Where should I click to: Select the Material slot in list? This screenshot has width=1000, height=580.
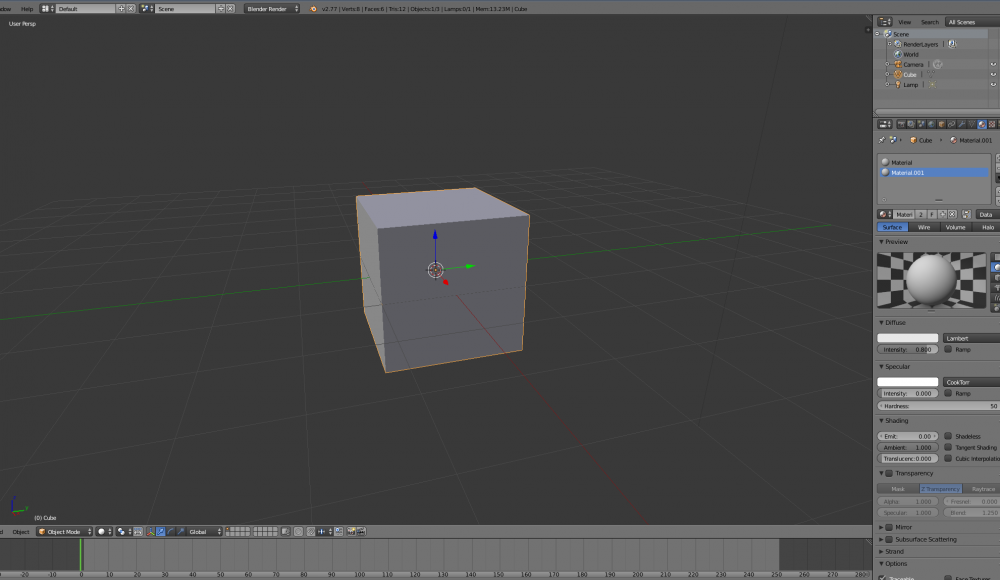pyautogui.click(x=934, y=162)
